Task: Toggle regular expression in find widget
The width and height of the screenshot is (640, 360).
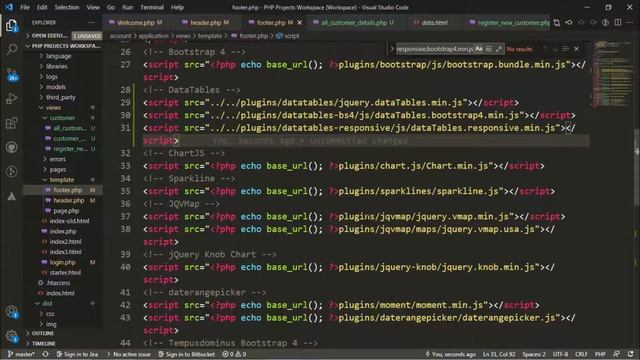Action: [x=498, y=49]
